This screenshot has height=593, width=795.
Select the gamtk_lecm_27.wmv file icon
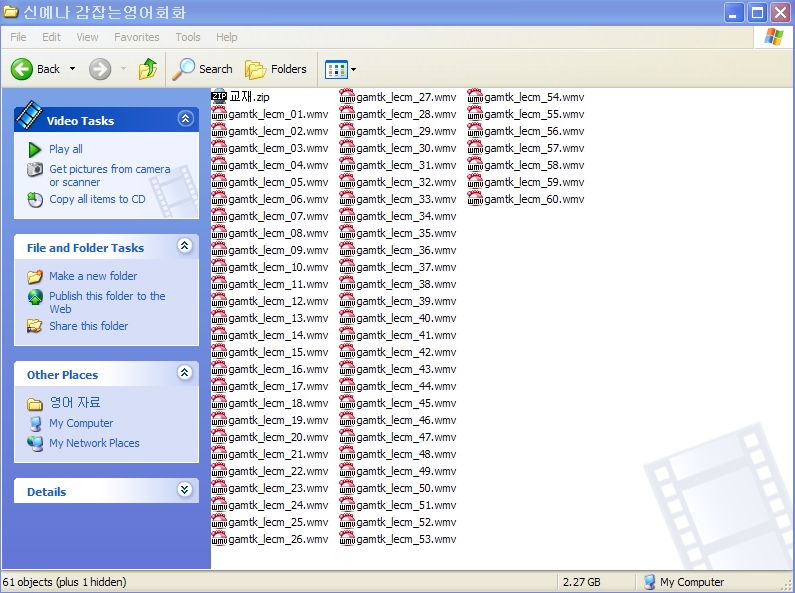(x=347, y=96)
